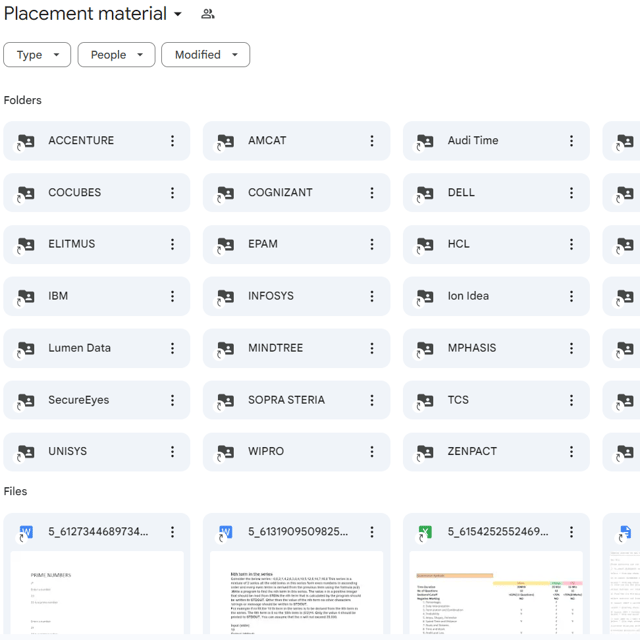This screenshot has height=640, width=640.
Task: Select the SecureEyes folder
Action: click(x=79, y=400)
